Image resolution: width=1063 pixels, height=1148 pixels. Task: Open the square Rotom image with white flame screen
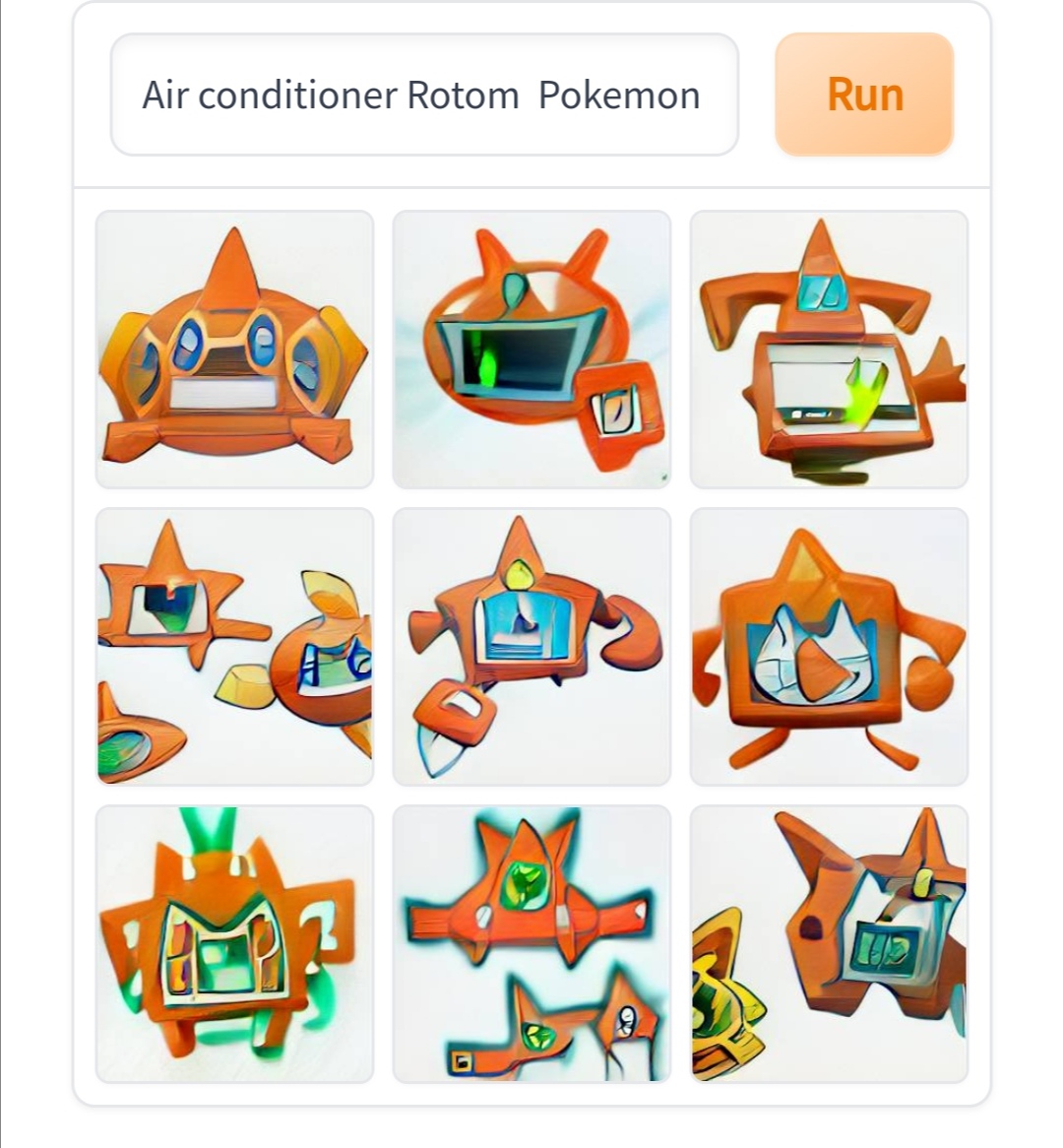(x=829, y=647)
